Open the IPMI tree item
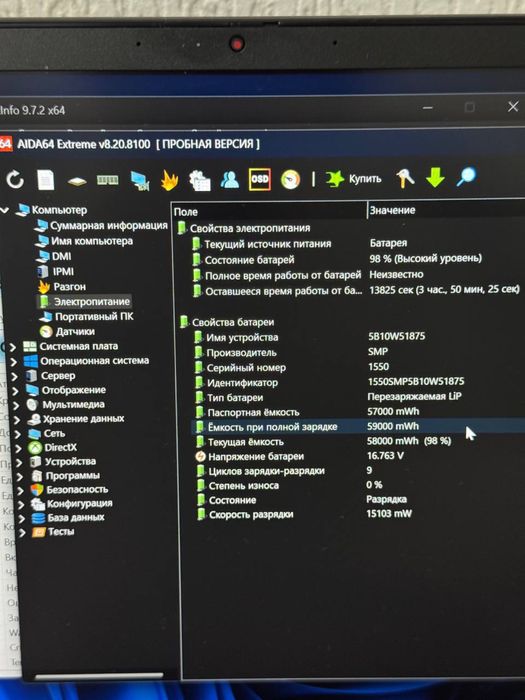Screen dimensions: 525x700 pos(63,271)
